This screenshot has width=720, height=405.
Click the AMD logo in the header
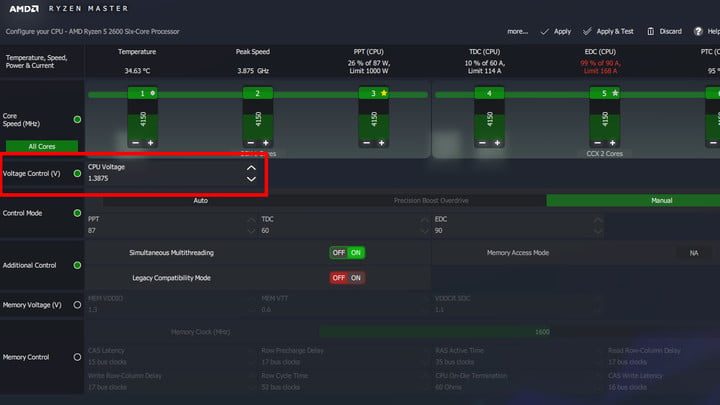[24, 9]
